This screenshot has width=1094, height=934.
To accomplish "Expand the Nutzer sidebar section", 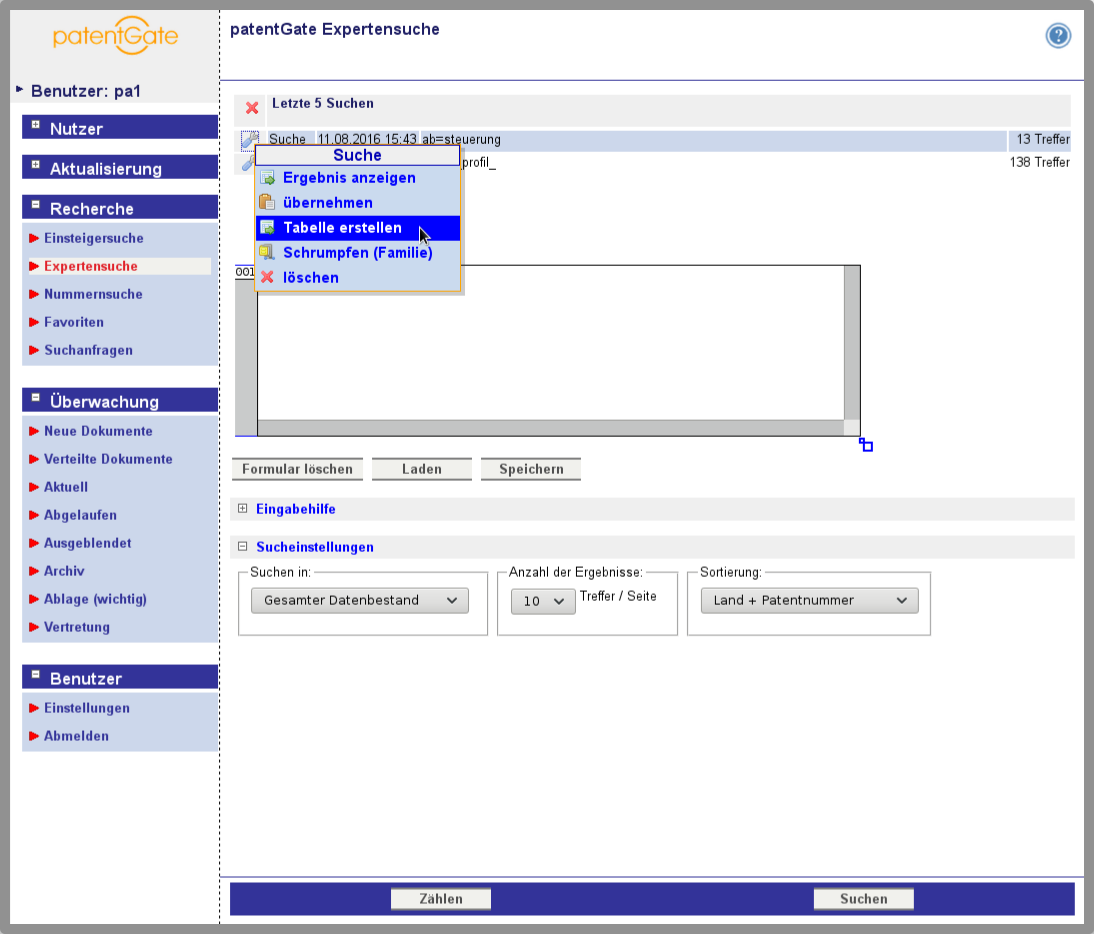I will pyautogui.click(x=36, y=124).
